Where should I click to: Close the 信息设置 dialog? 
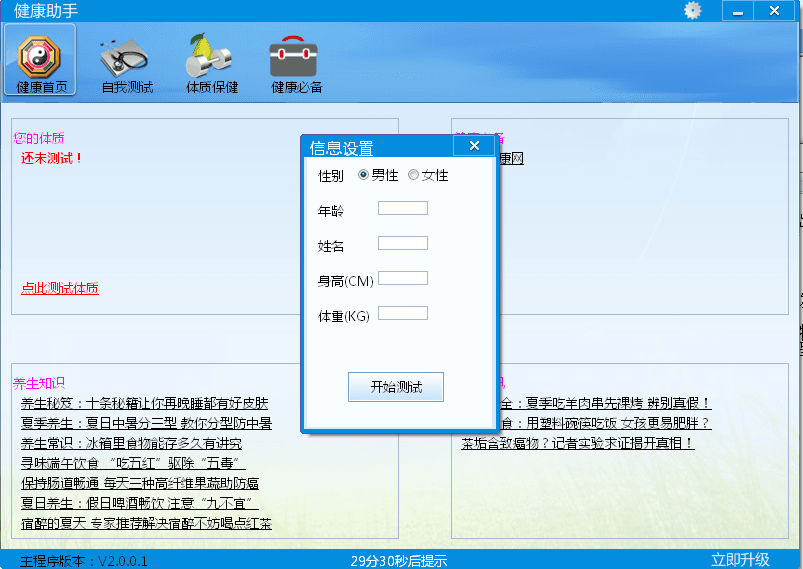click(474, 146)
